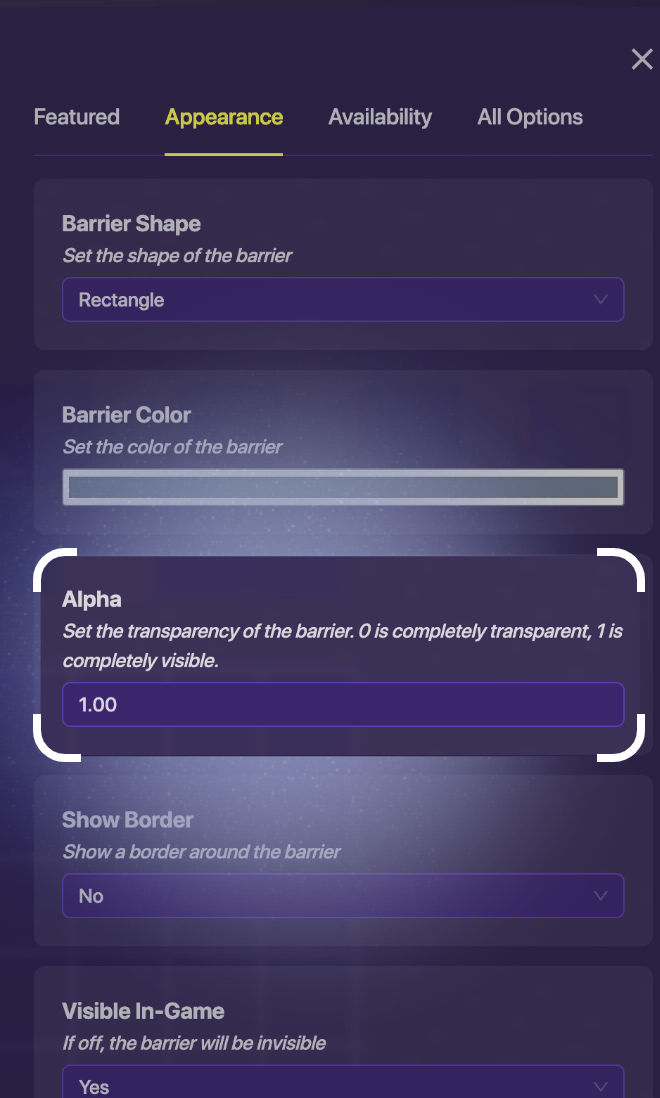The height and width of the screenshot is (1098, 660).
Task: Focus the Alpha value input field
Action: 343,705
